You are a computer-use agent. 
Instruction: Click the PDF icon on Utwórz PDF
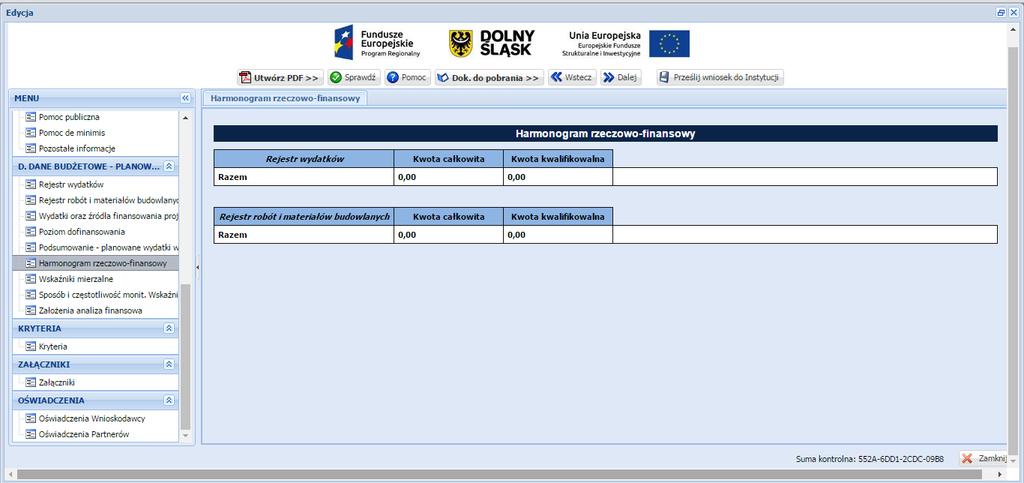click(x=245, y=78)
